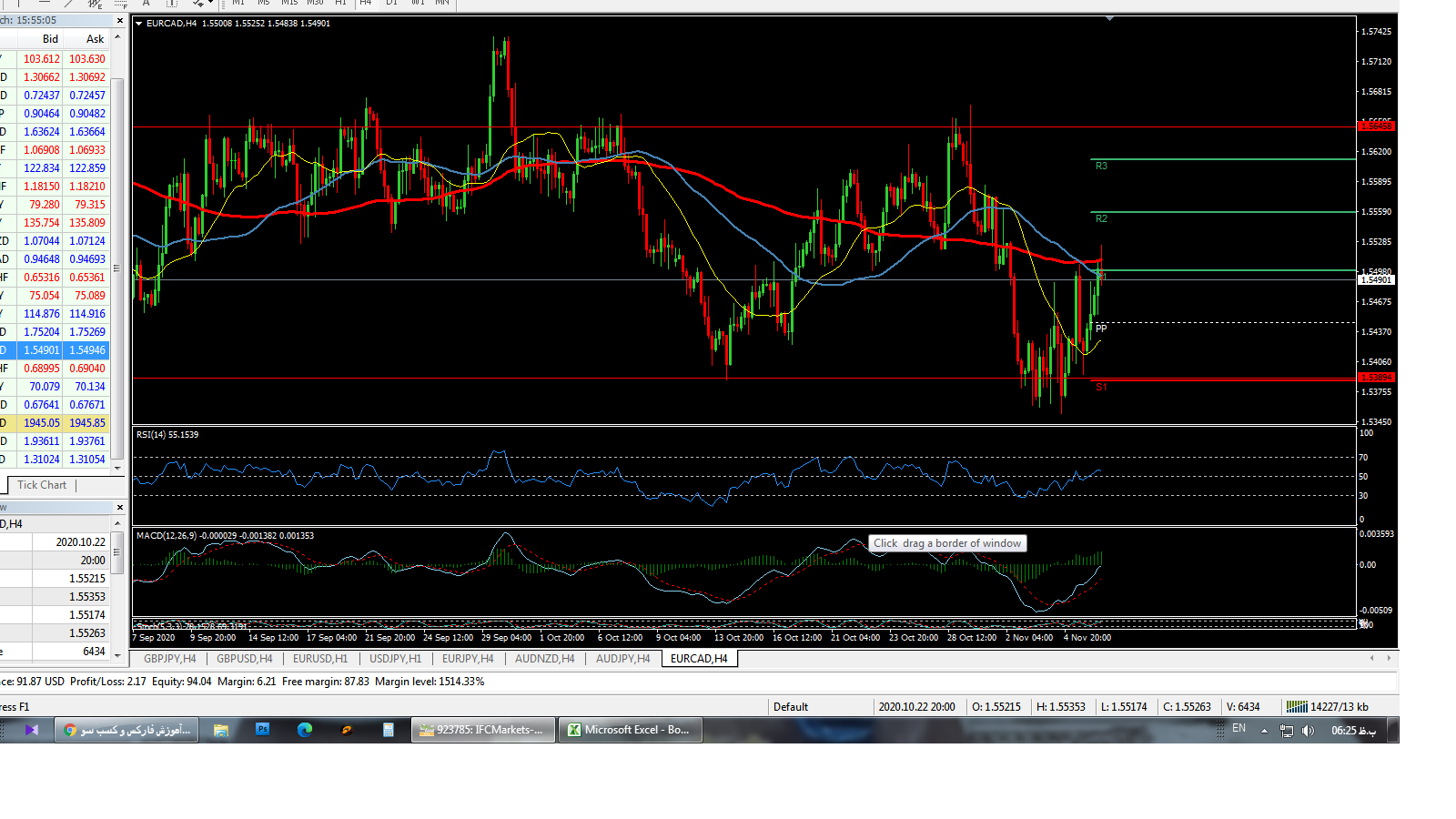The width and height of the screenshot is (1456, 819).
Task: Click the MACD(12,26,9) indicator label
Action: click(x=225, y=536)
